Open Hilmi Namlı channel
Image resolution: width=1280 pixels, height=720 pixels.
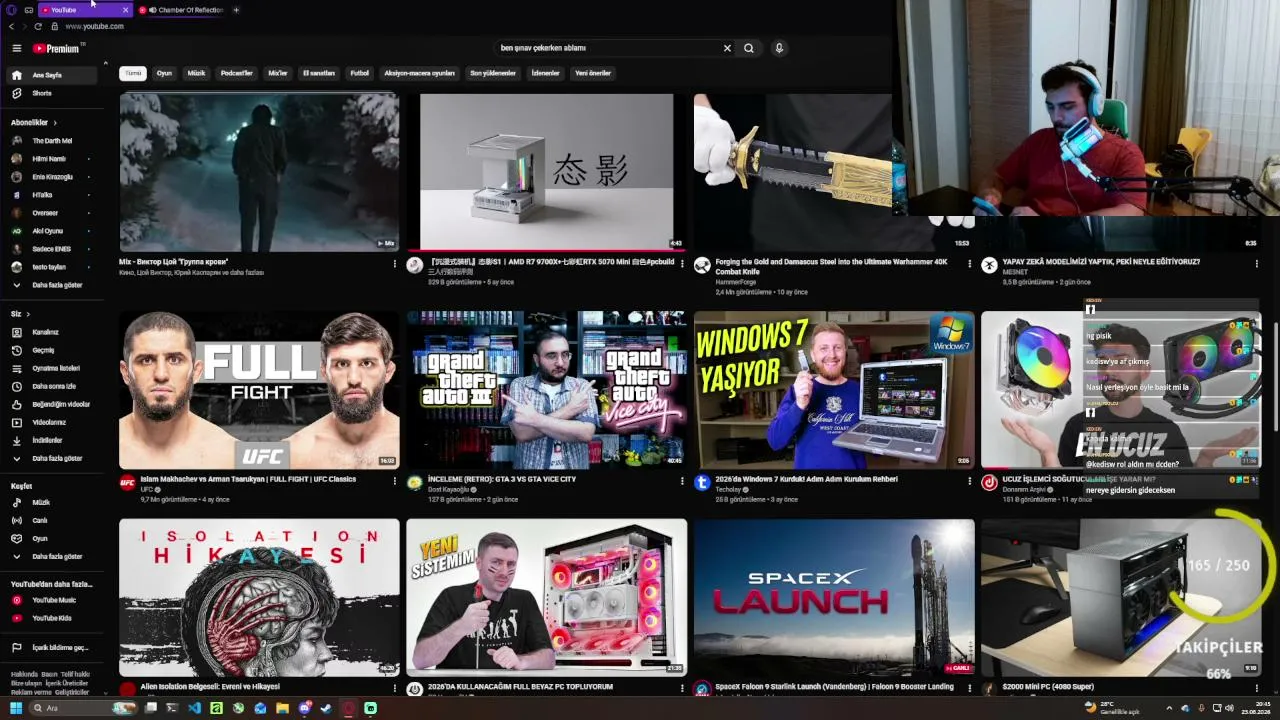(54, 159)
